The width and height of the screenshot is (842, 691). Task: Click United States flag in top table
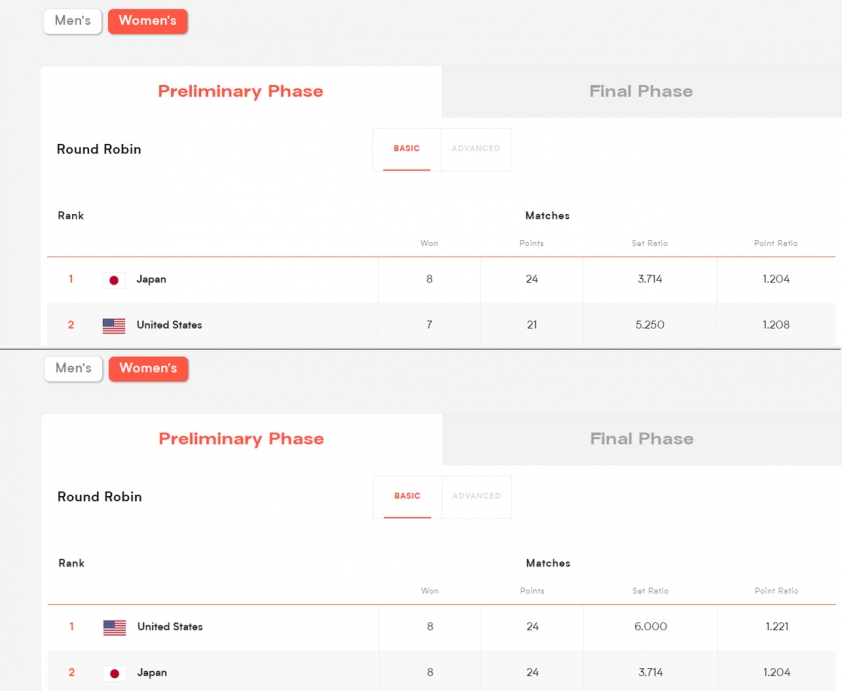pos(114,326)
